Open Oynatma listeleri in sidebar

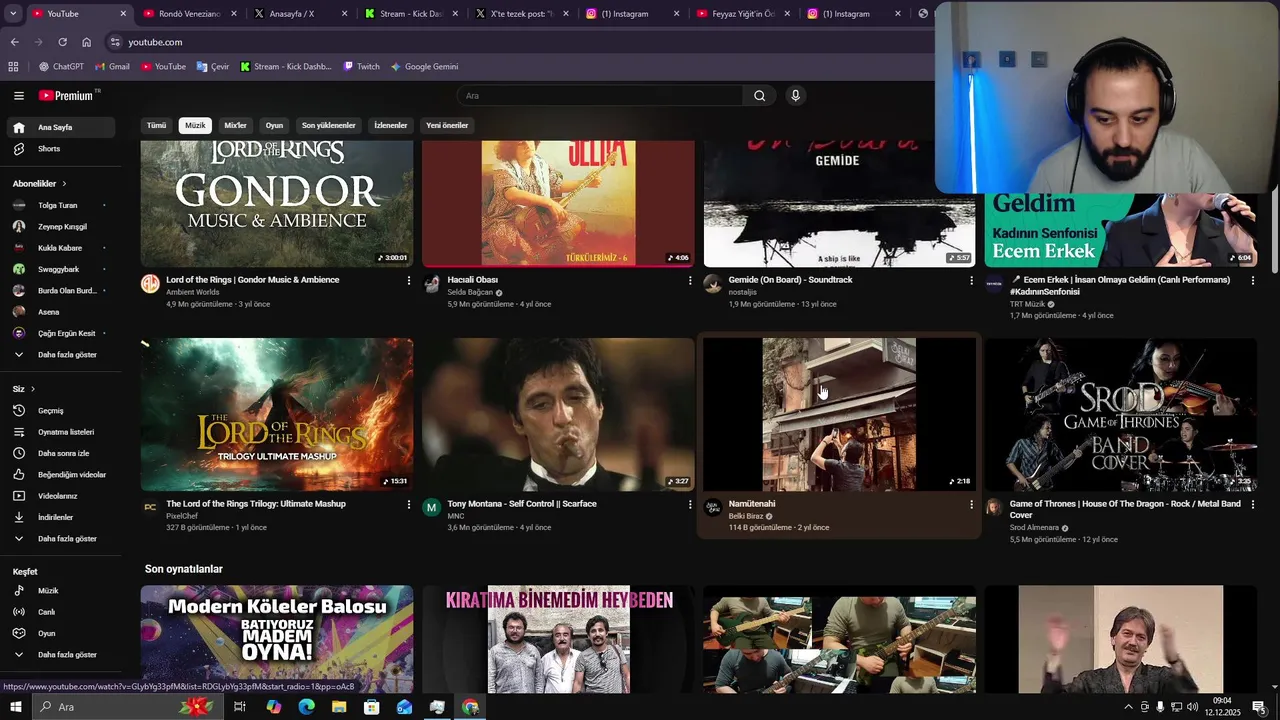coord(60,432)
